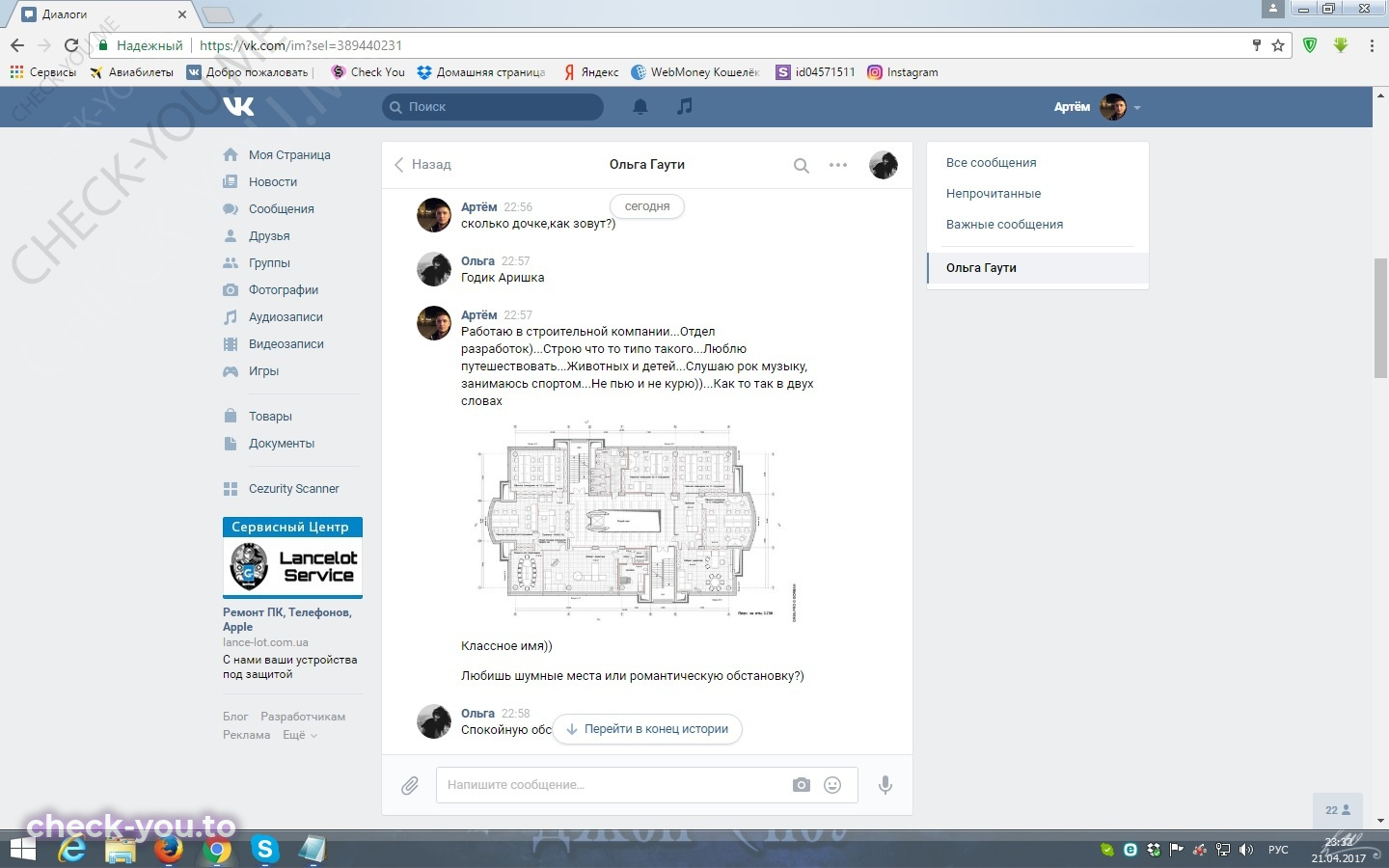Open conversation actions three-dots menu
The image size is (1389, 868).
838,165
